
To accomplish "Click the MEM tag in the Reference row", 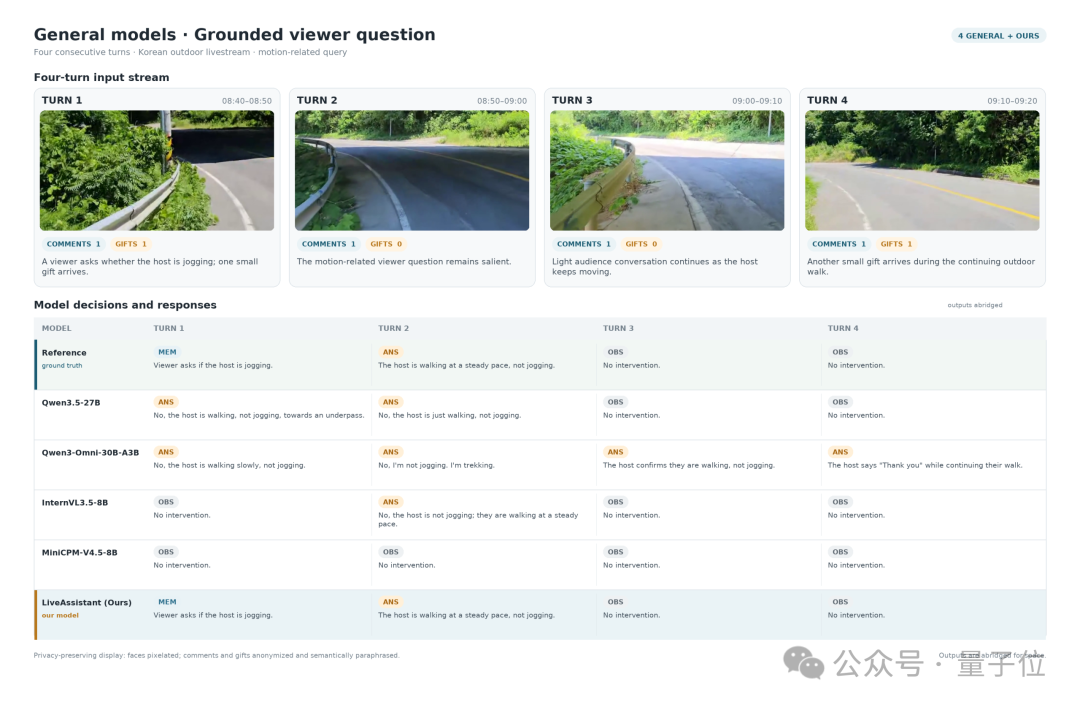I will (x=167, y=352).
